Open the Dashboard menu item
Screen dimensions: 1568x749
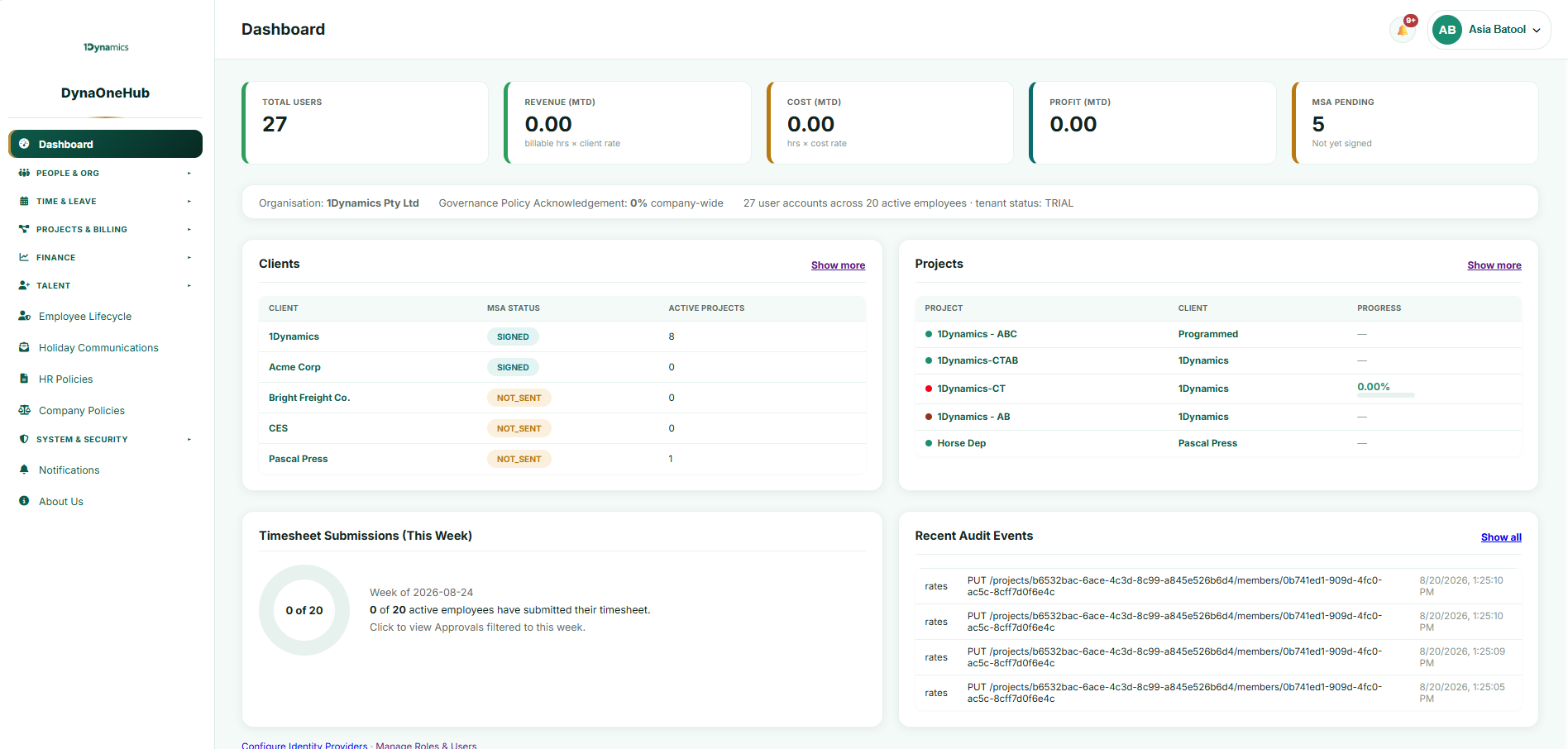(x=105, y=144)
